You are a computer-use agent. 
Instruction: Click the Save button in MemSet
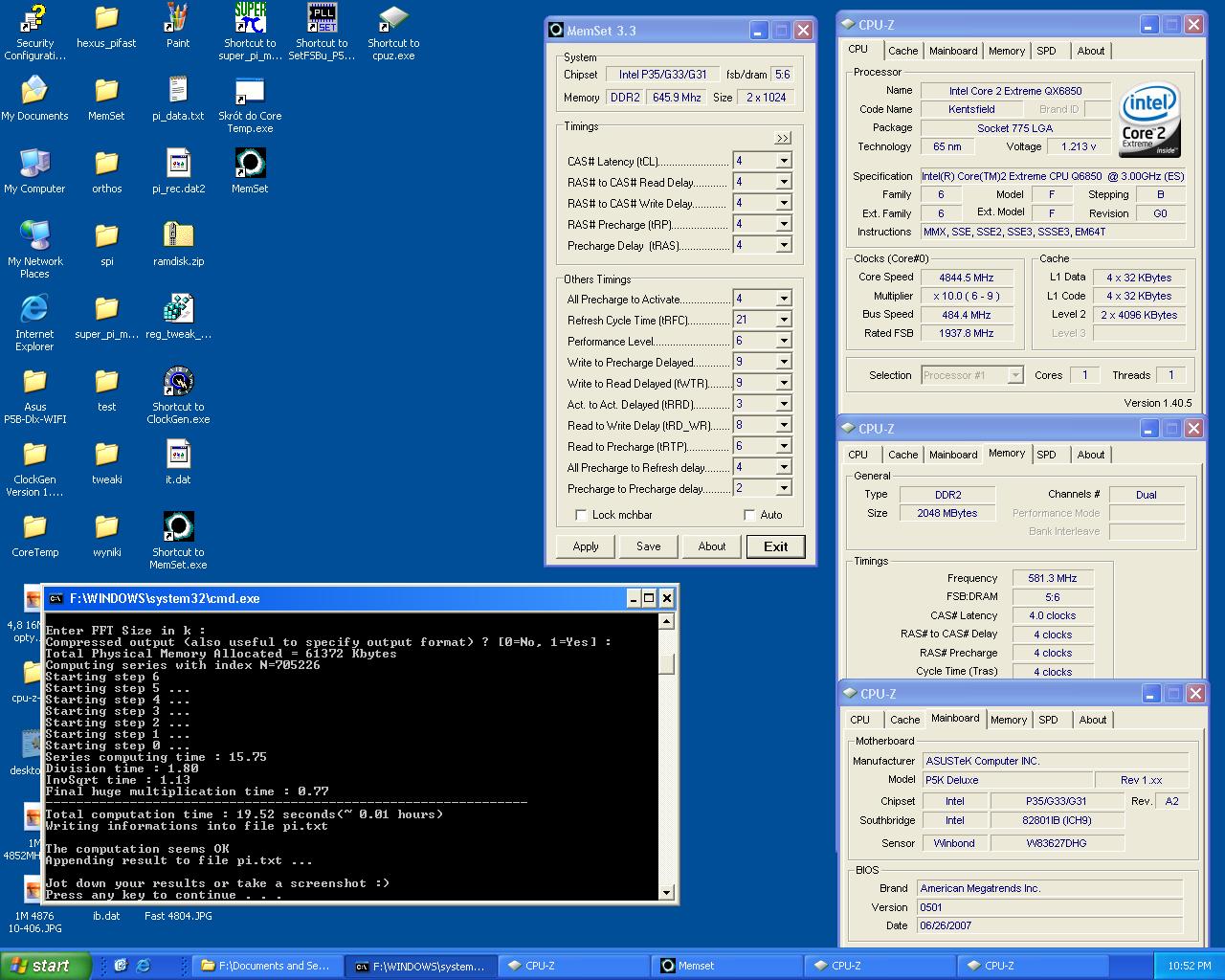click(x=649, y=546)
